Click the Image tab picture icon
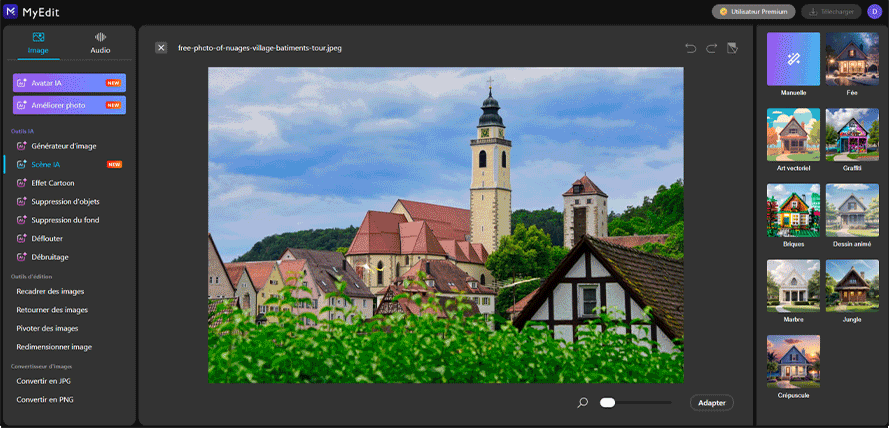The image size is (889, 428). tap(39, 37)
